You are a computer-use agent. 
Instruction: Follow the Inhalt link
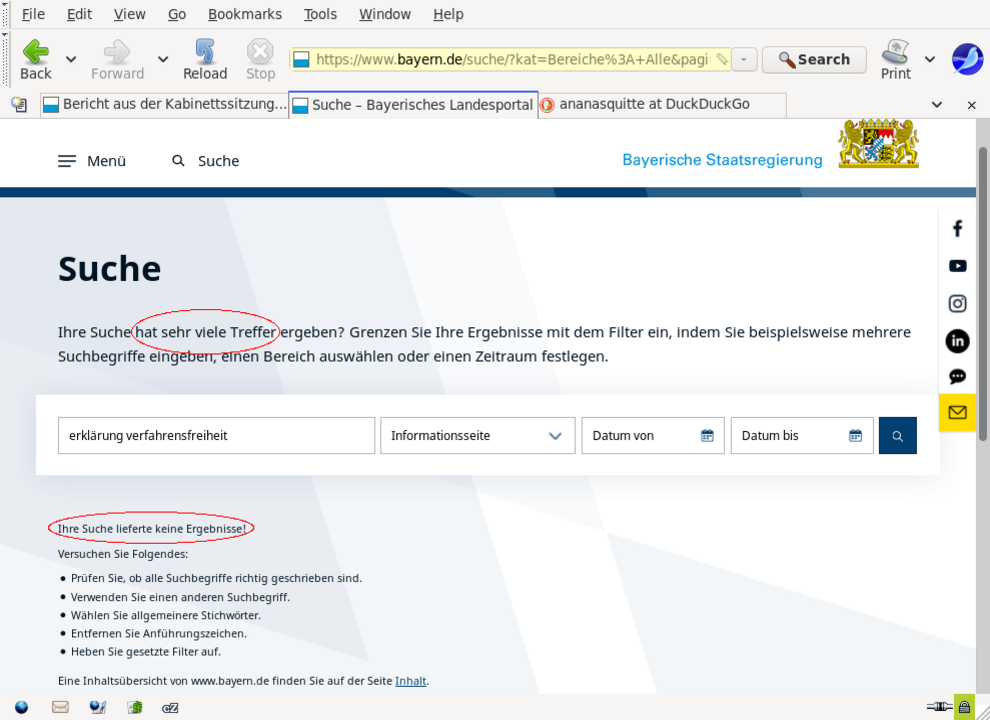click(x=410, y=681)
